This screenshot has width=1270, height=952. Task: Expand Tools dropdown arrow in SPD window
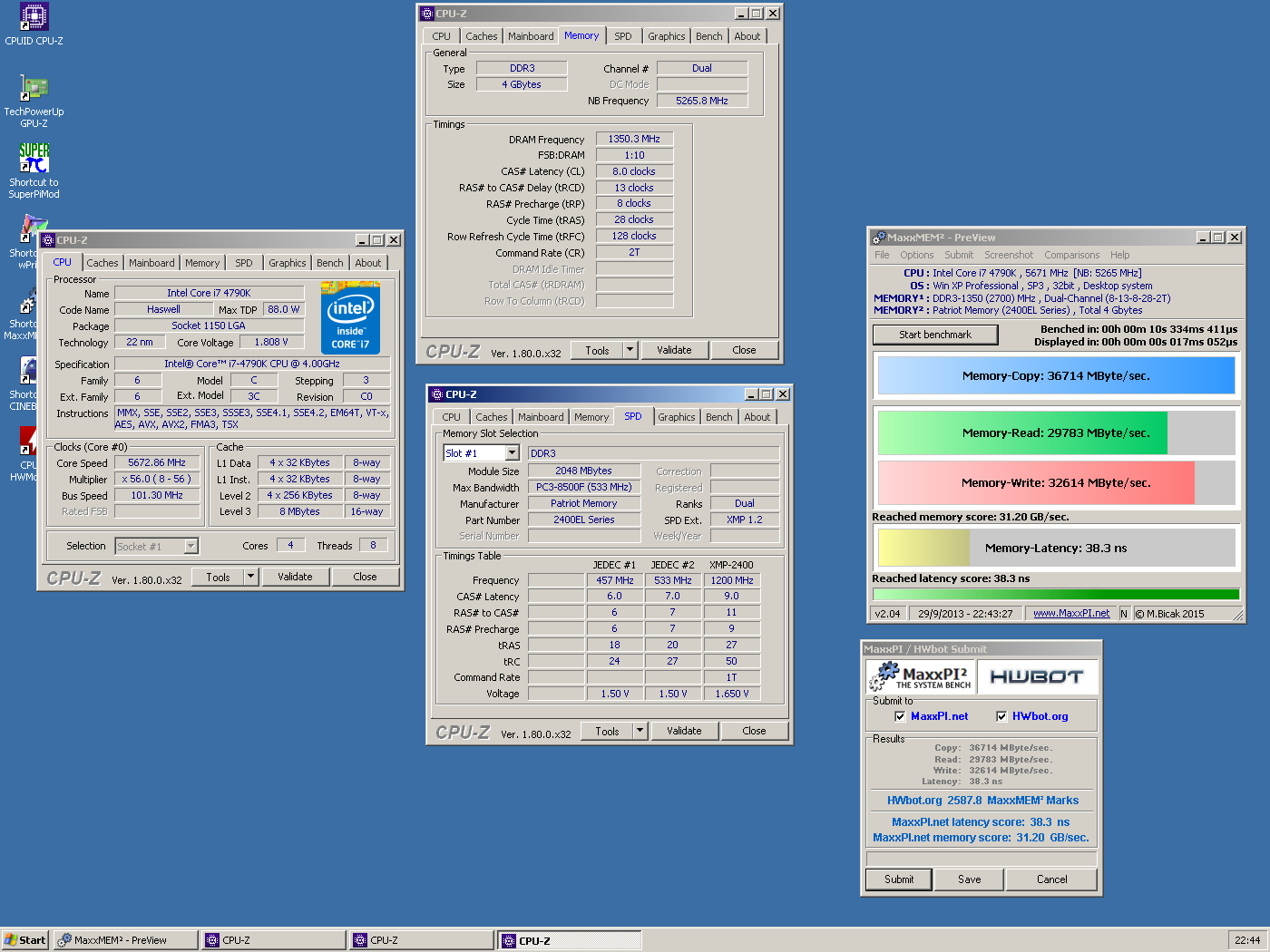[640, 731]
